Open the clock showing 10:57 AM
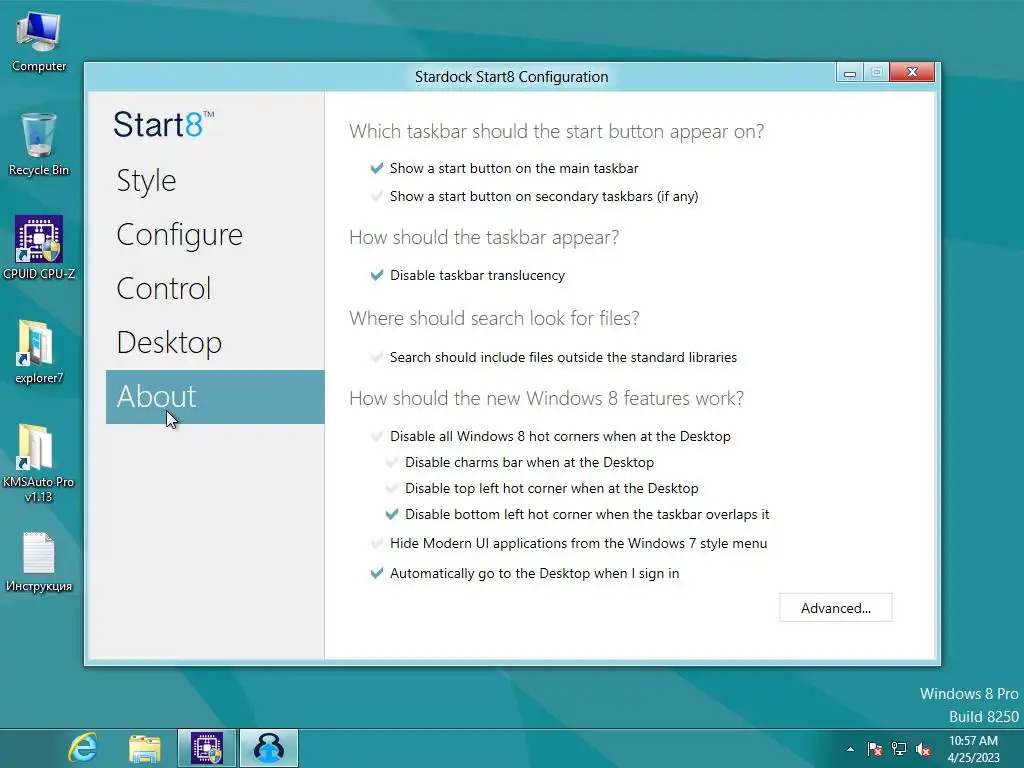The height and width of the screenshot is (768, 1024). pos(974,749)
